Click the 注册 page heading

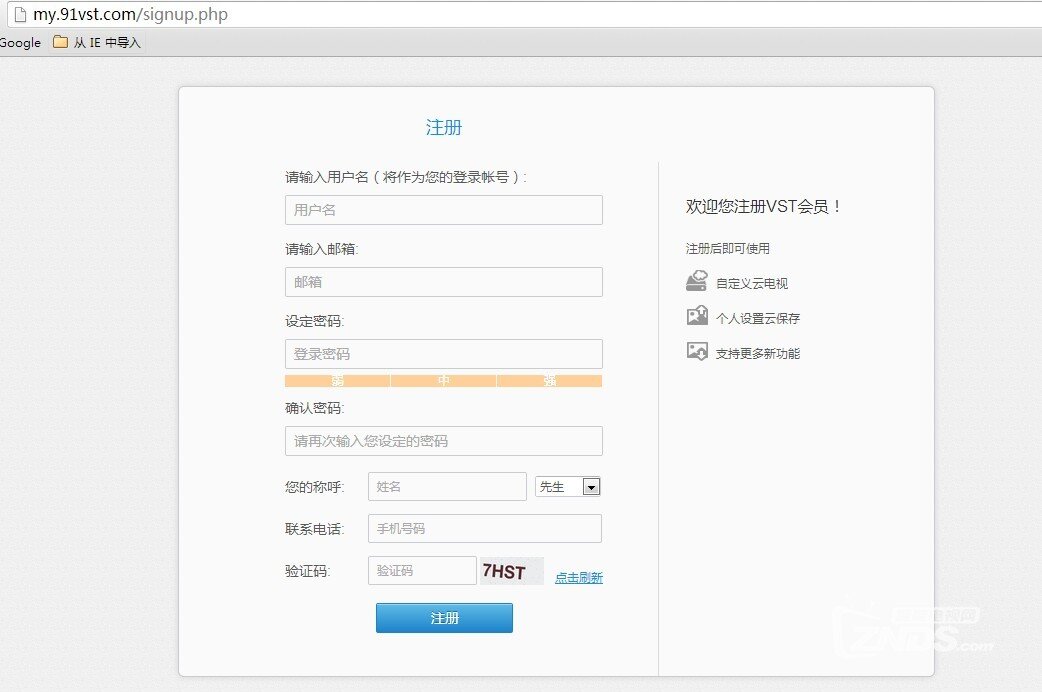point(444,127)
